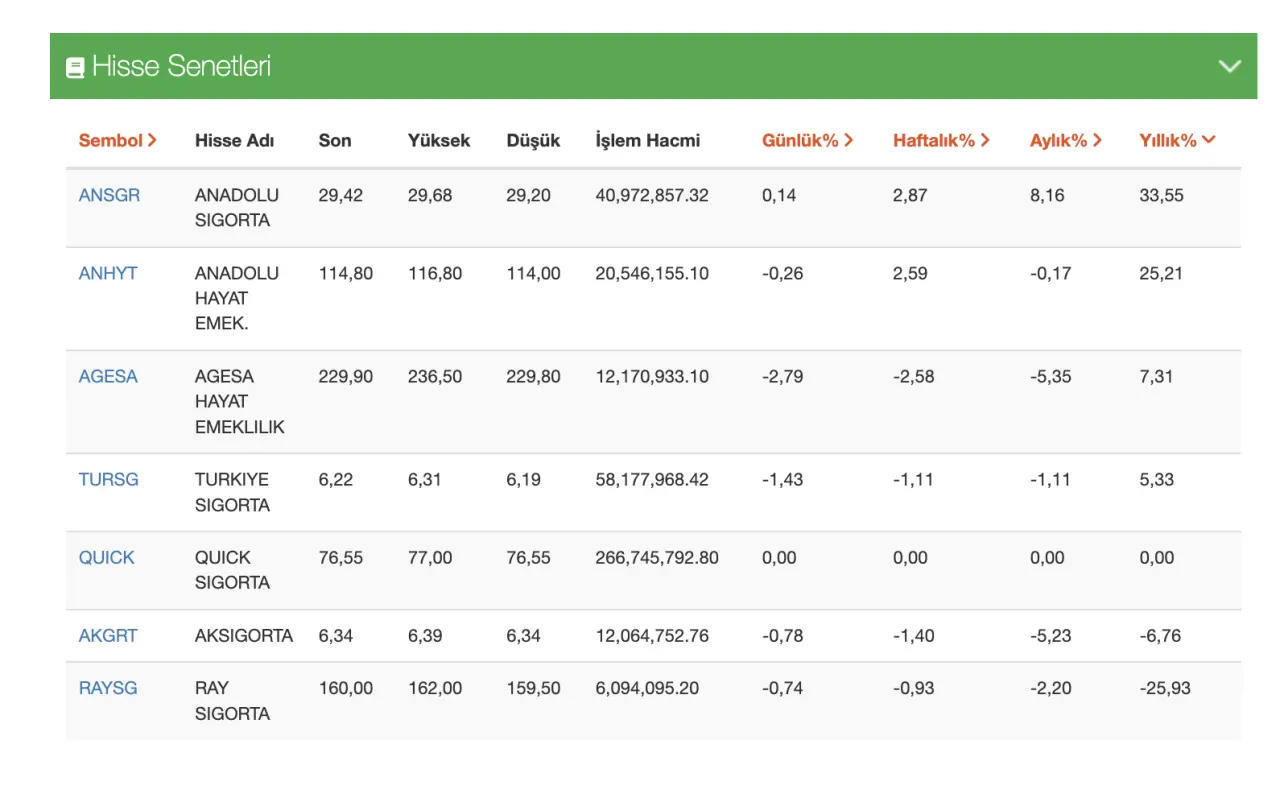Open the RAYSG stock link
The image size is (1280, 794).
108,688
